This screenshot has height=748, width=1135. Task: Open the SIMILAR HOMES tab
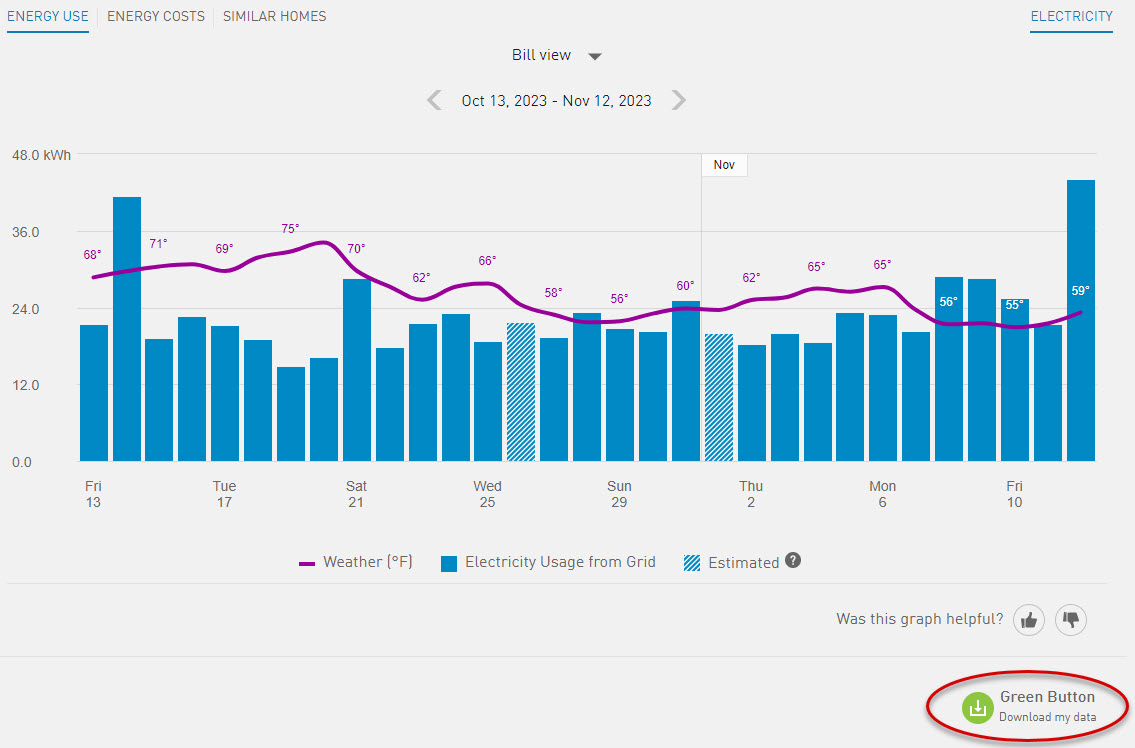[x=274, y=16]
